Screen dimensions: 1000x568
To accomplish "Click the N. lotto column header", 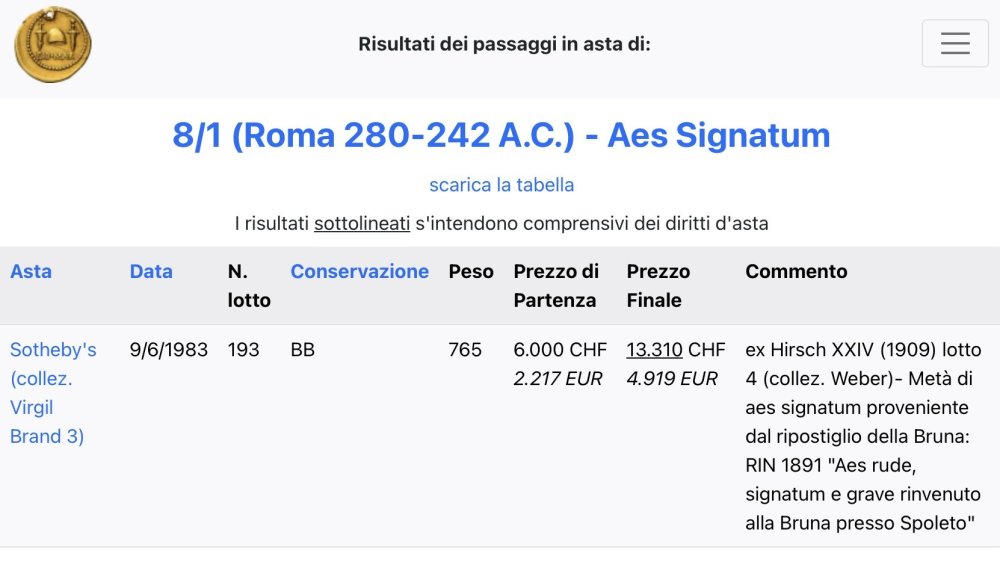I will click(249, 285).
